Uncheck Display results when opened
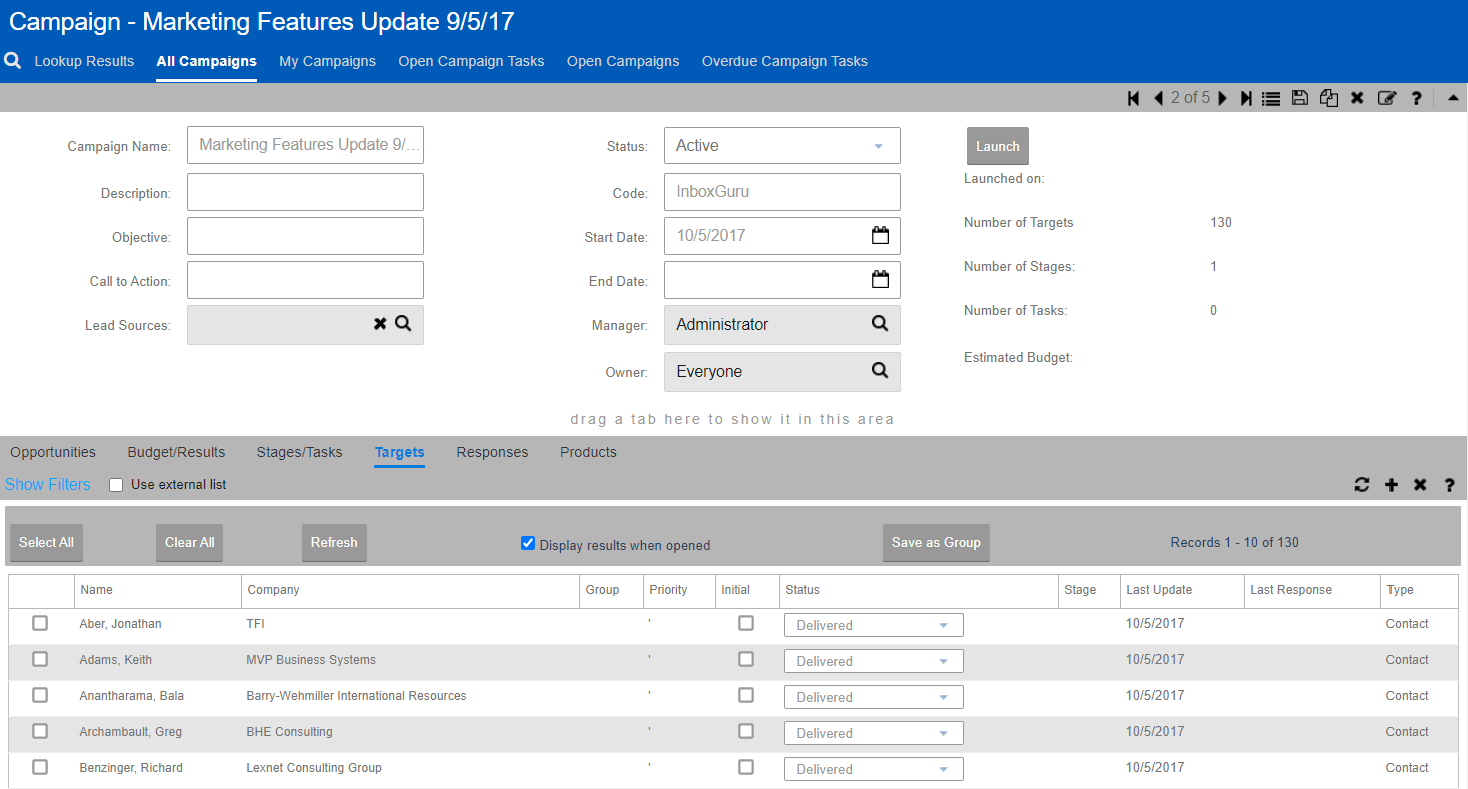The height and width of the screenshot is (789, 1468). (528, 544)
